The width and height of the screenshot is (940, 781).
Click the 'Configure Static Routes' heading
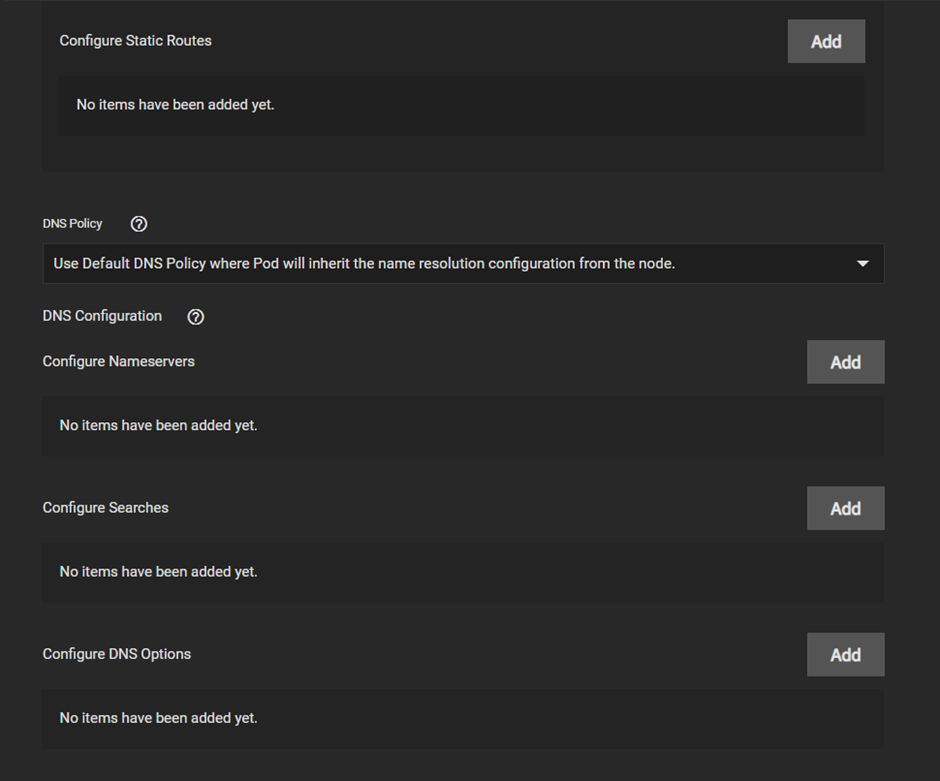(135, 41)
